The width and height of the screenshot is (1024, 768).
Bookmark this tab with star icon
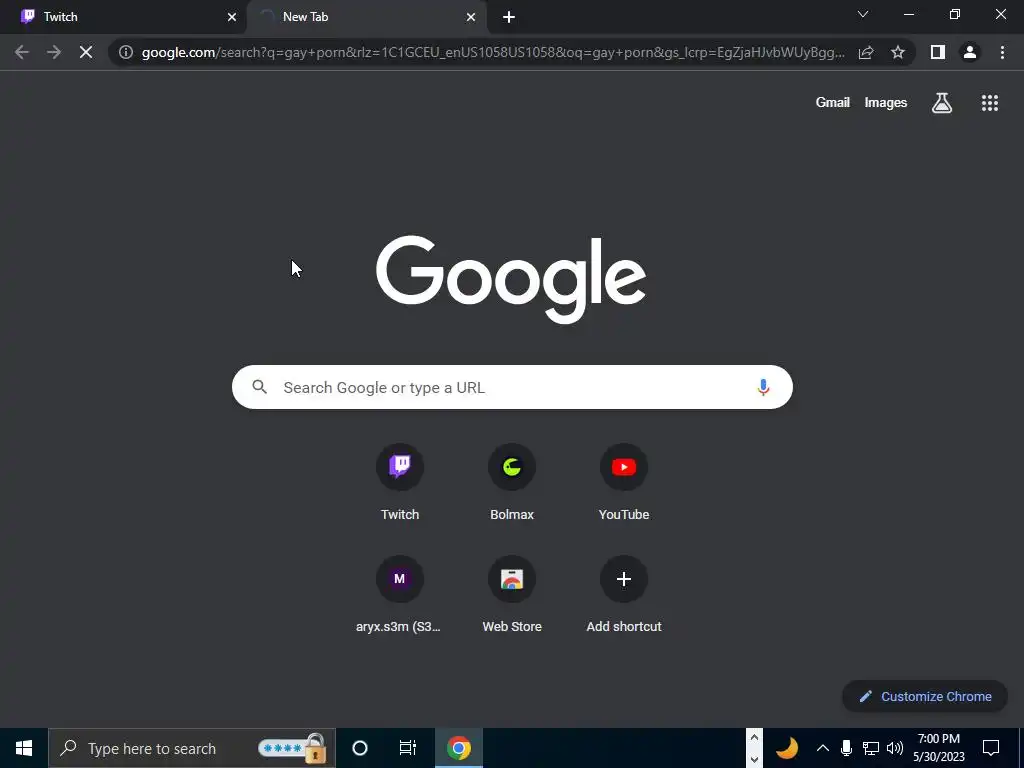898,52
